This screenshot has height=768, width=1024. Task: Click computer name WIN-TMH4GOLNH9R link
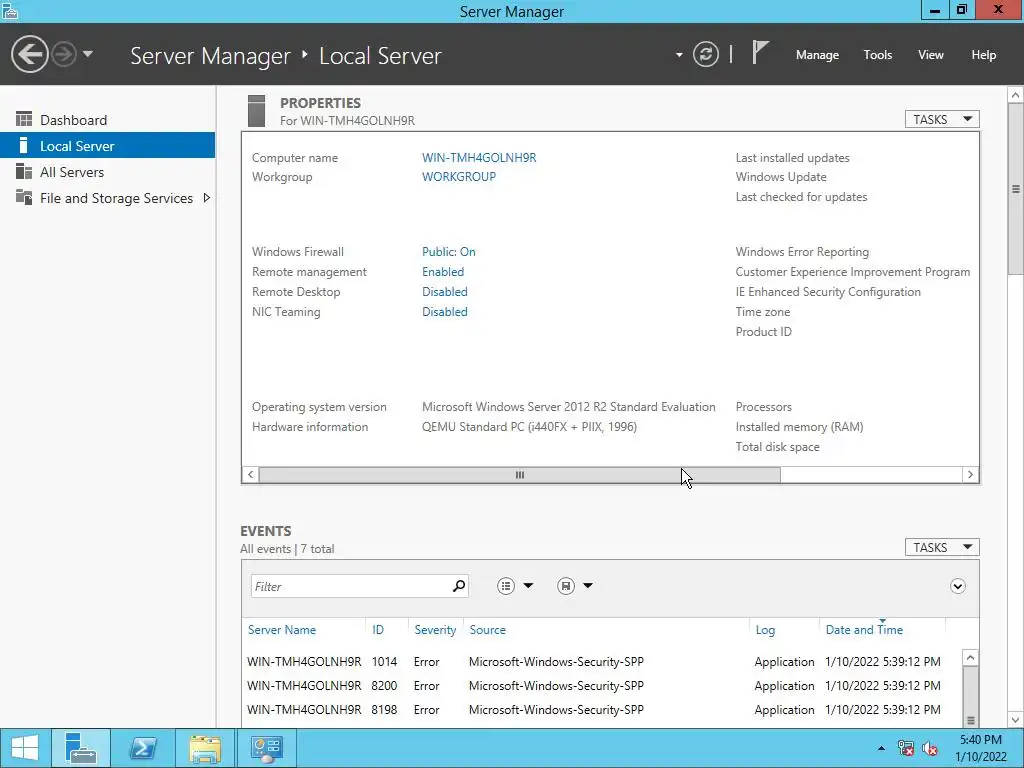(x=479, y=157)
